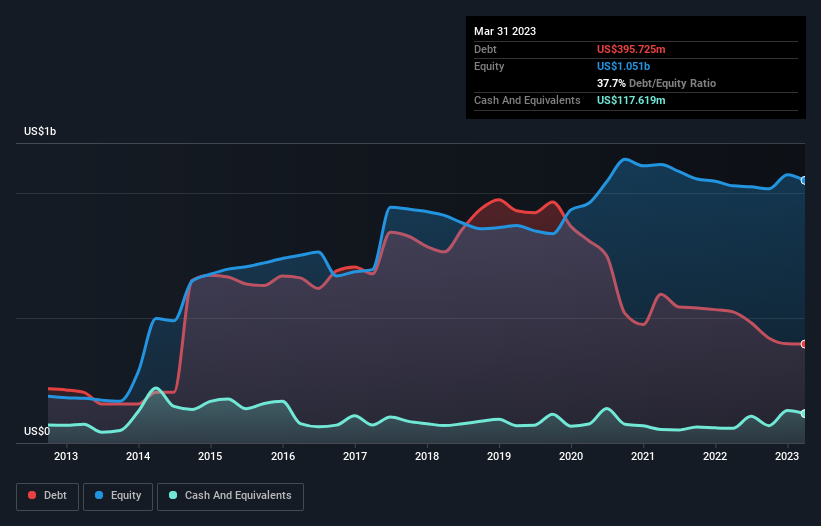Click the 2022 x-axis label
The image size is (821, 526).
click(715, 456)
